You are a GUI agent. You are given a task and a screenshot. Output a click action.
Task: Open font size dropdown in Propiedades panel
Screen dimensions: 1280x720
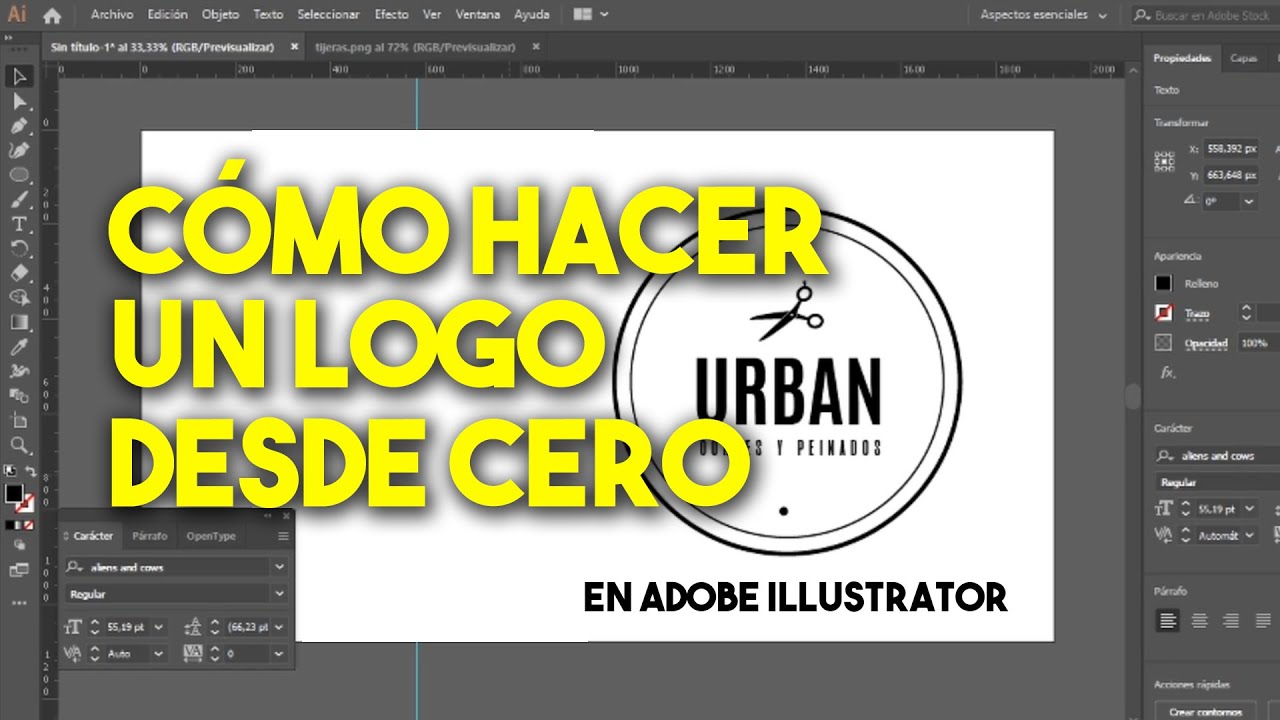click(1250, 509)
